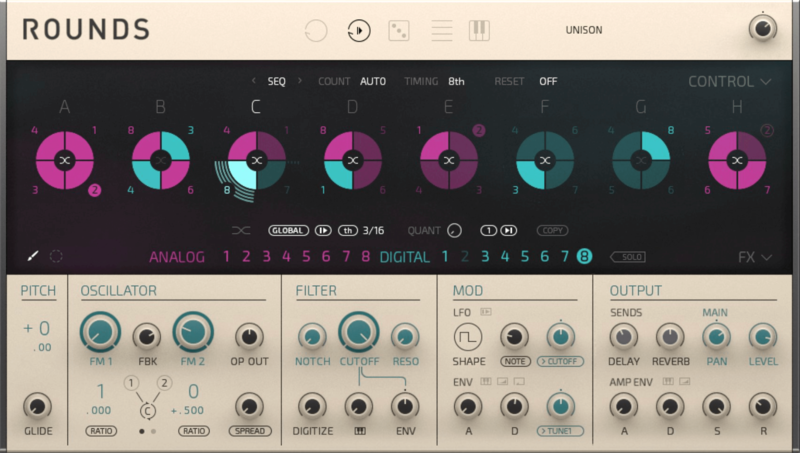Click the FM 1 knob

pyautogui.click(x=100, y=333)
